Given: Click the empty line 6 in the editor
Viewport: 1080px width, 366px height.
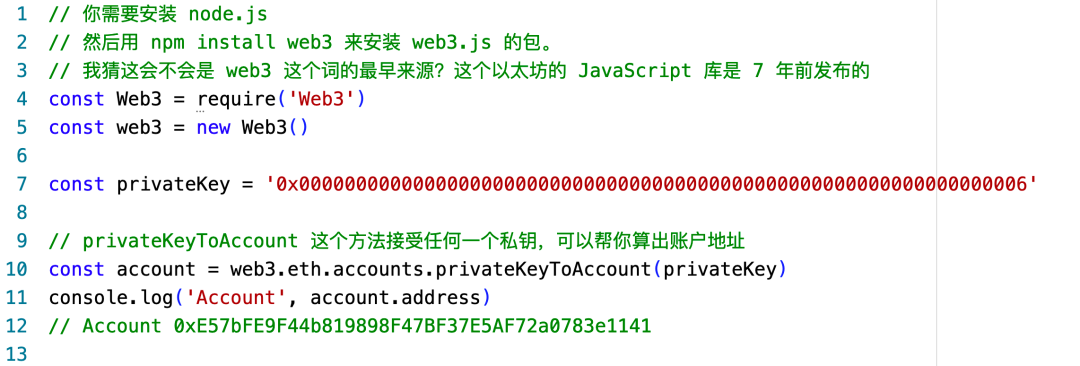Looking at the screenshot, I should point(482,156).
